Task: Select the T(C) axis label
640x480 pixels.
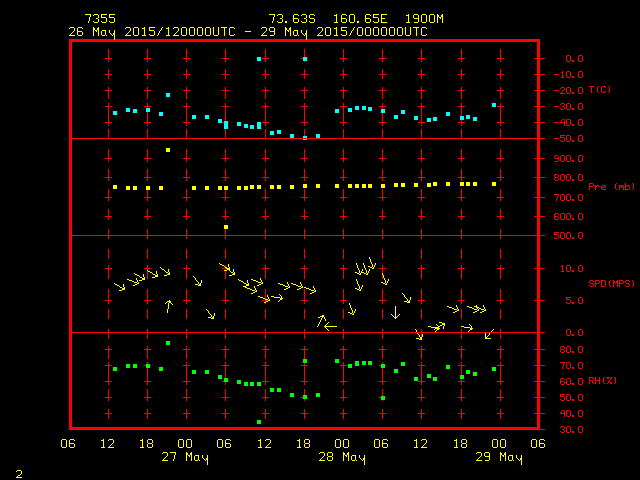Action: click(x=600, y=89)
